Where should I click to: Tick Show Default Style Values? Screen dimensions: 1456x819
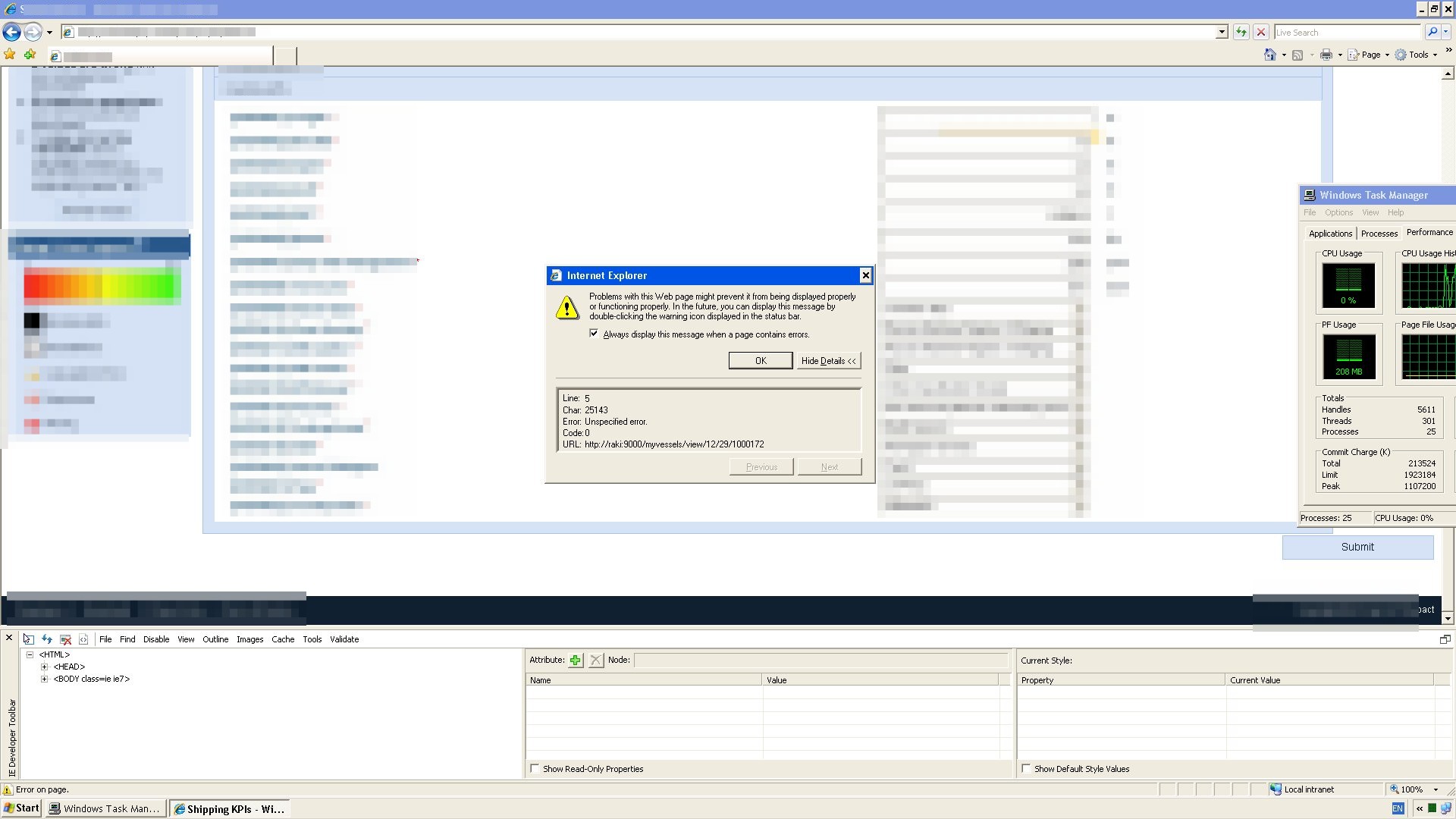pos(1026,769)
